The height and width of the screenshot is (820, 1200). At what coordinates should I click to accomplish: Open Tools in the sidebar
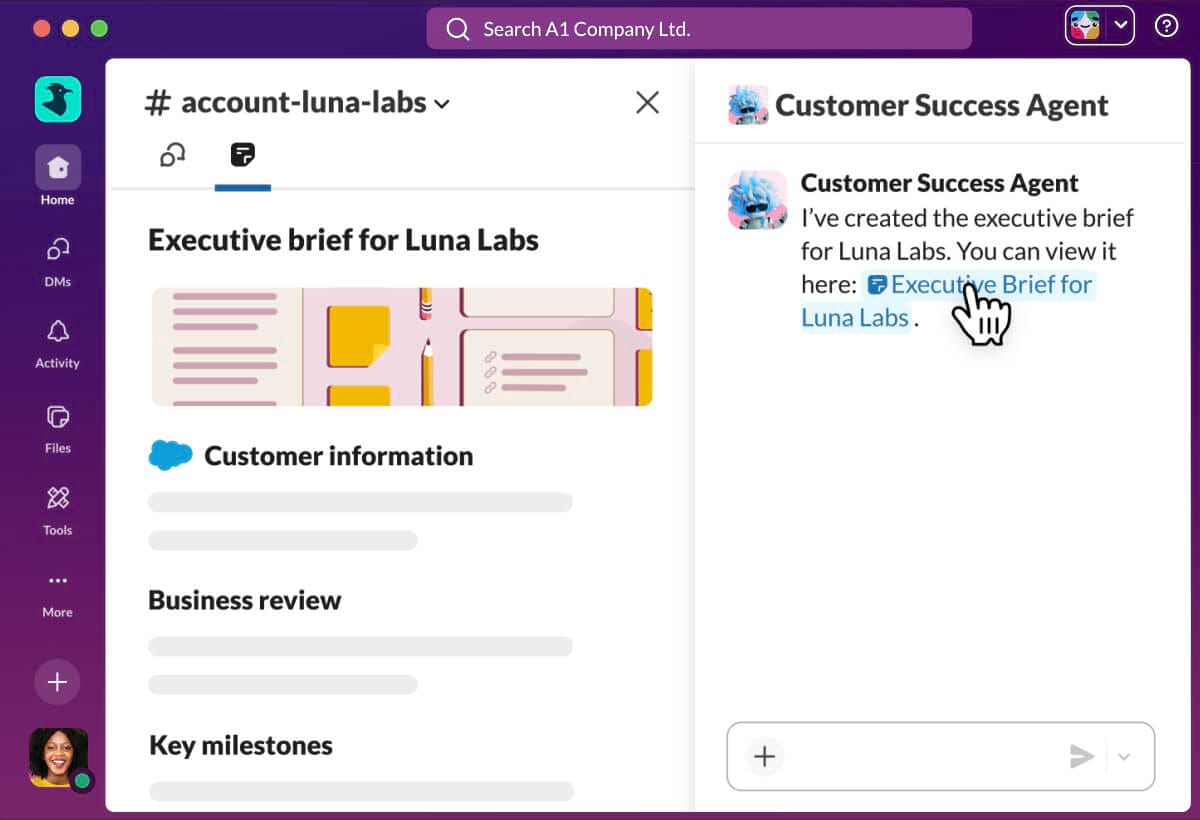click(x=58, y=510)
